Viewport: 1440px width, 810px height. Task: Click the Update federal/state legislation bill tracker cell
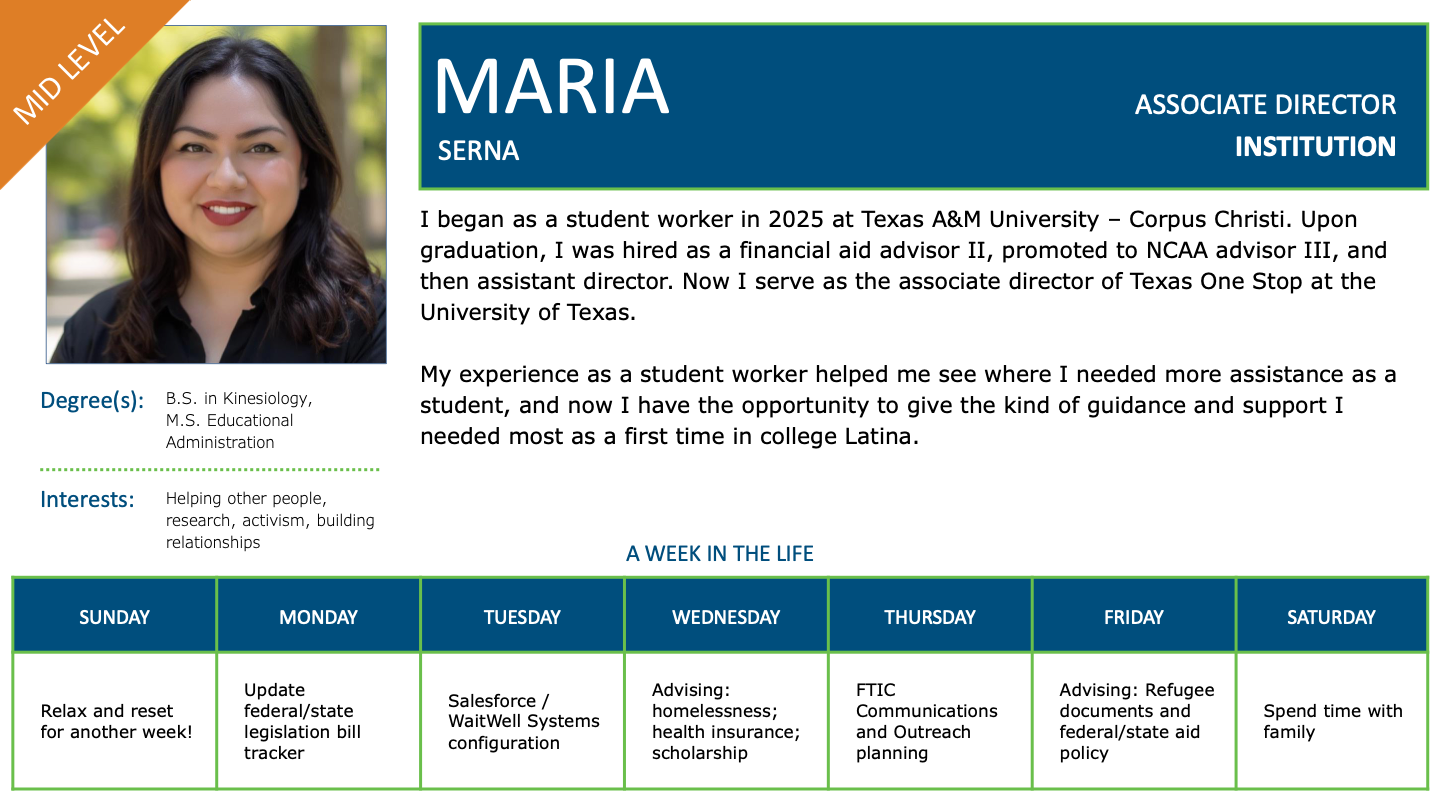(319, 721)
